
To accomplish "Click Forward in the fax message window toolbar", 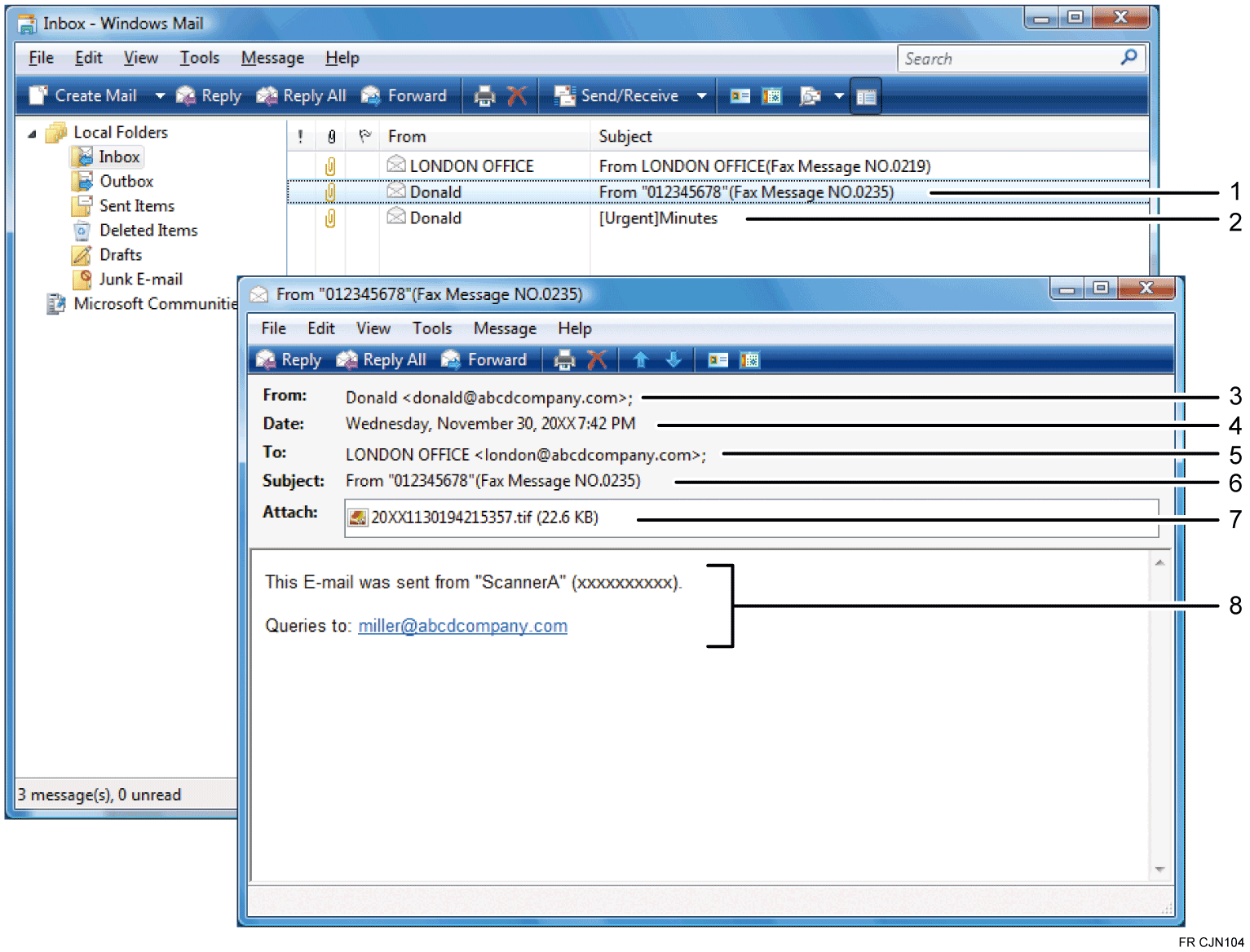I will pyautogui.click(x=484, y=359).
